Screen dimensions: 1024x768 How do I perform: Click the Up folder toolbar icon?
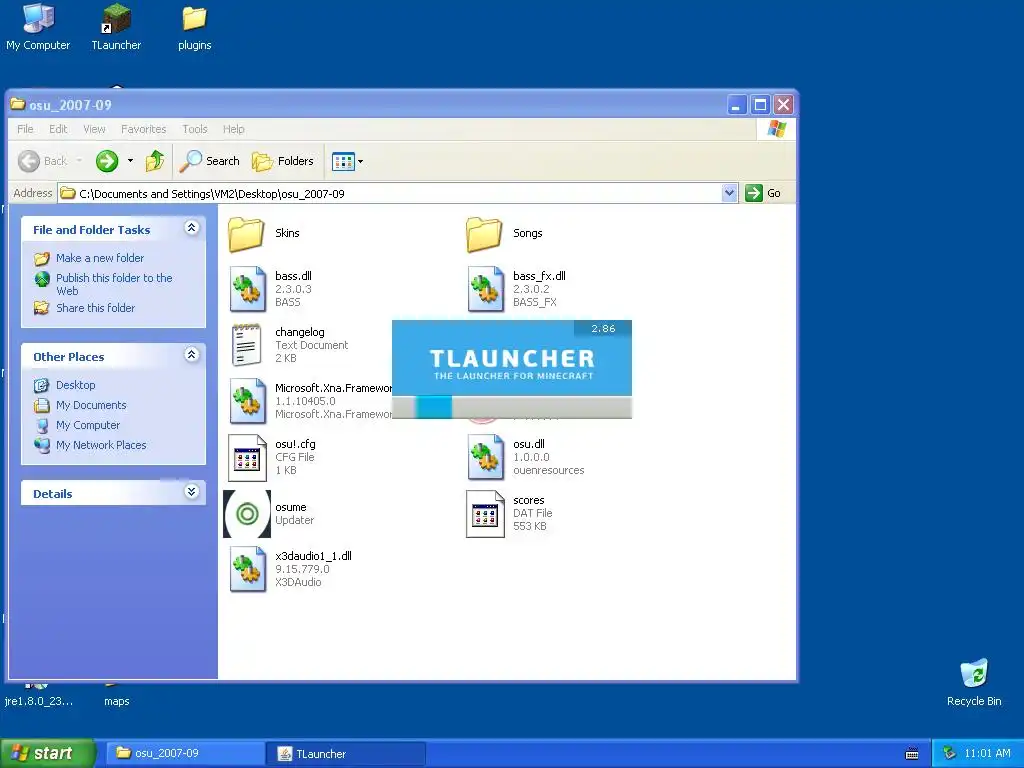[x=155, y=161]
